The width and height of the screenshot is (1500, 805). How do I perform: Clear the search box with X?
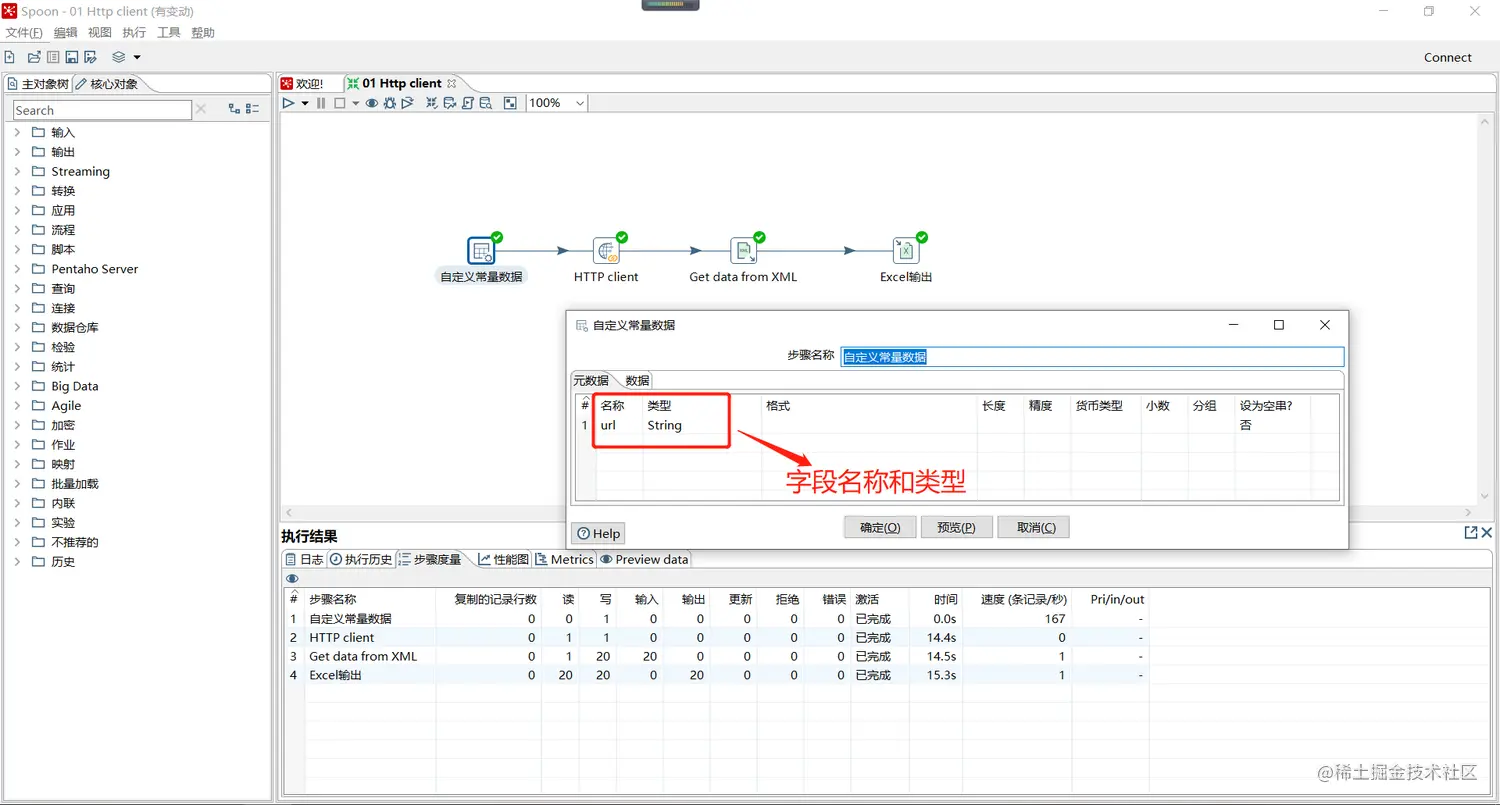(201, 109)
